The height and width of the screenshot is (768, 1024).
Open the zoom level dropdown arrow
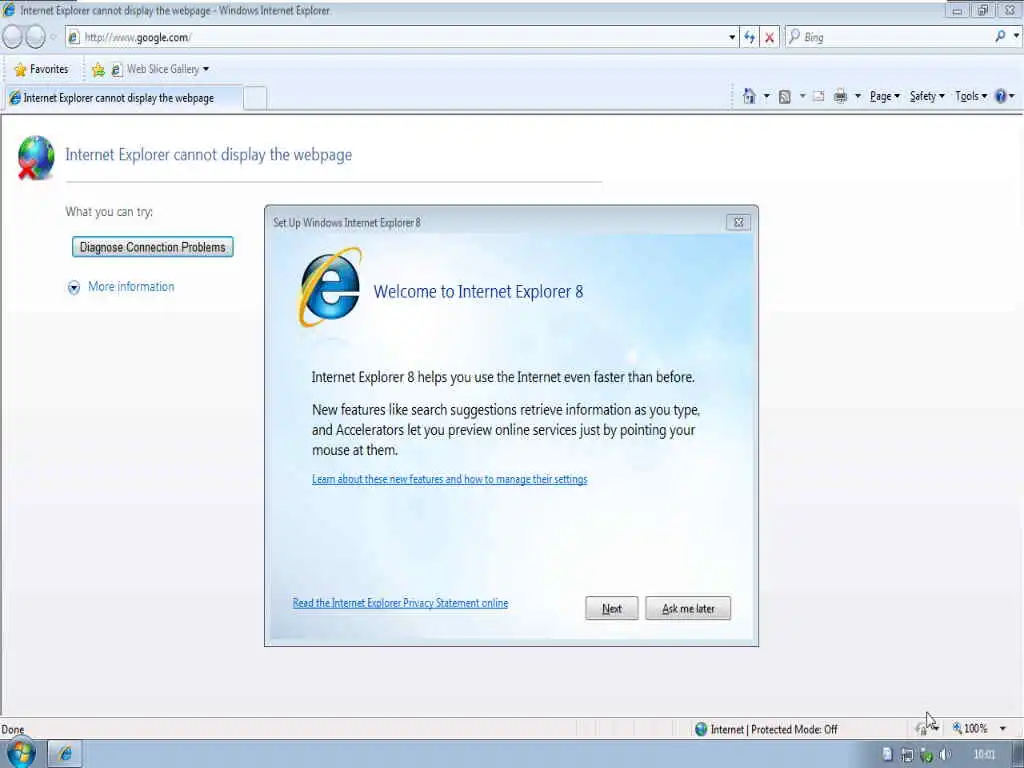[1003, 728]
